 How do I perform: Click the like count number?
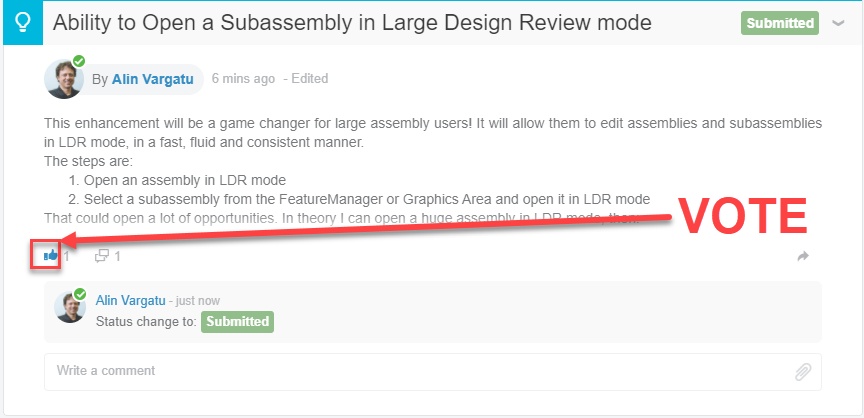click(x=66, y=256)
